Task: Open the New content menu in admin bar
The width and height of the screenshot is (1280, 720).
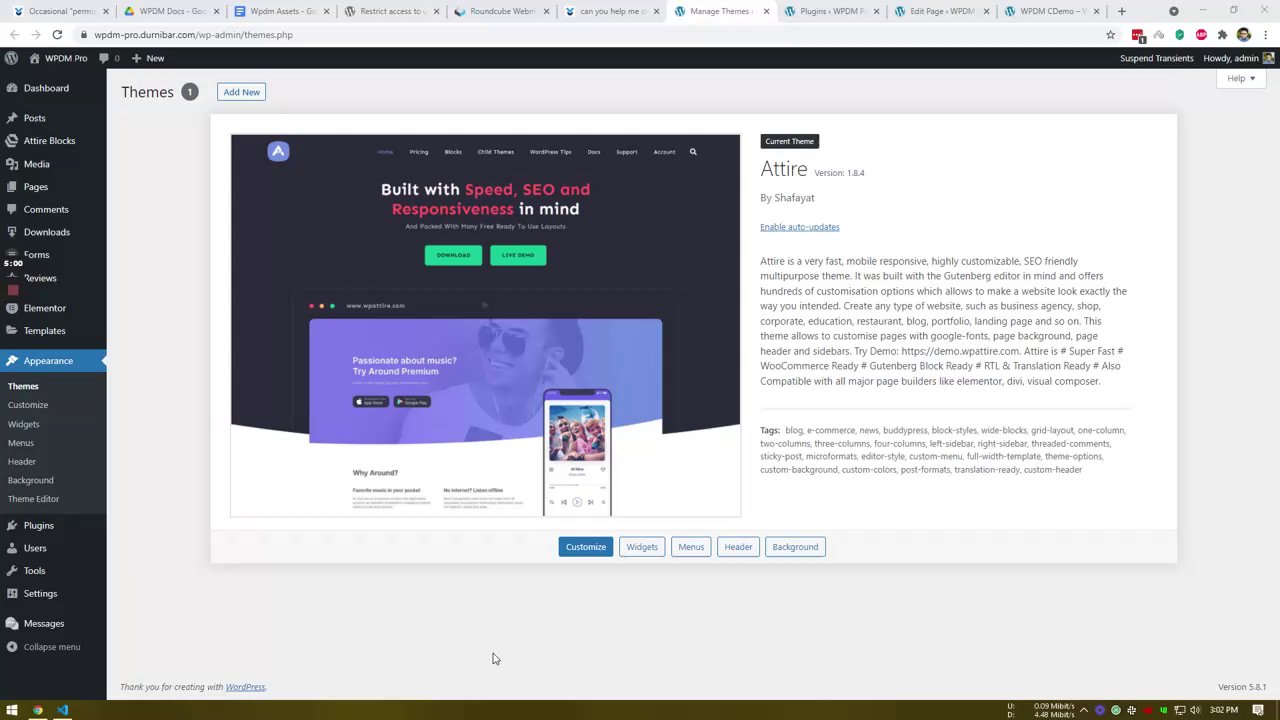Action: (x=147, y=58)
